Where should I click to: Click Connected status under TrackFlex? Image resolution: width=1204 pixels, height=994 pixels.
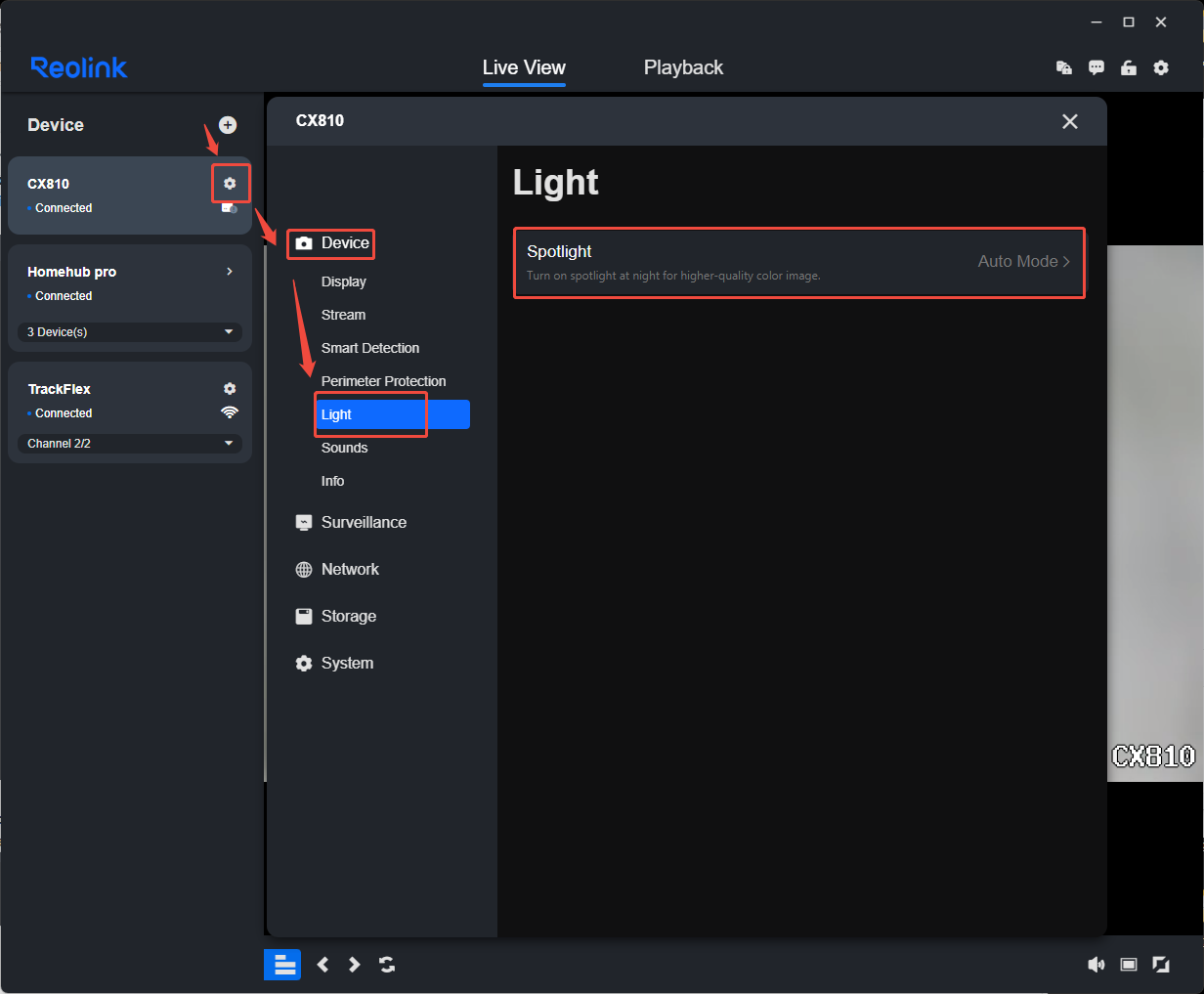coord(64,413)
